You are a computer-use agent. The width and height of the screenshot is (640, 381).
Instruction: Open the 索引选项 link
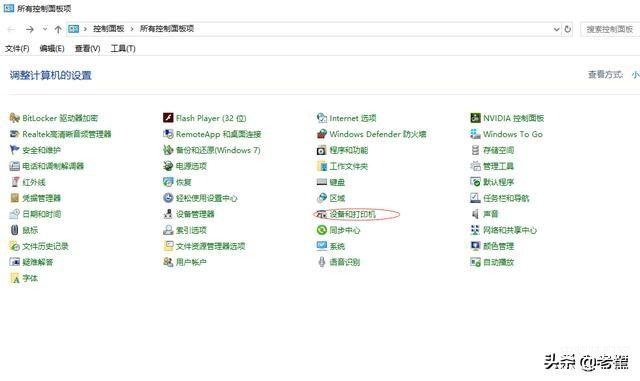[x=191, y=230]
